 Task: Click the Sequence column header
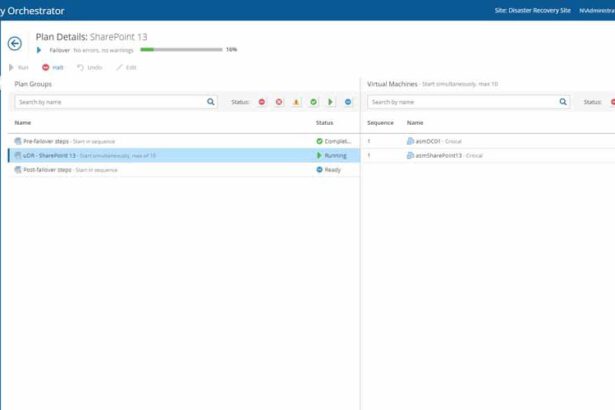click(x=380, y=123)
